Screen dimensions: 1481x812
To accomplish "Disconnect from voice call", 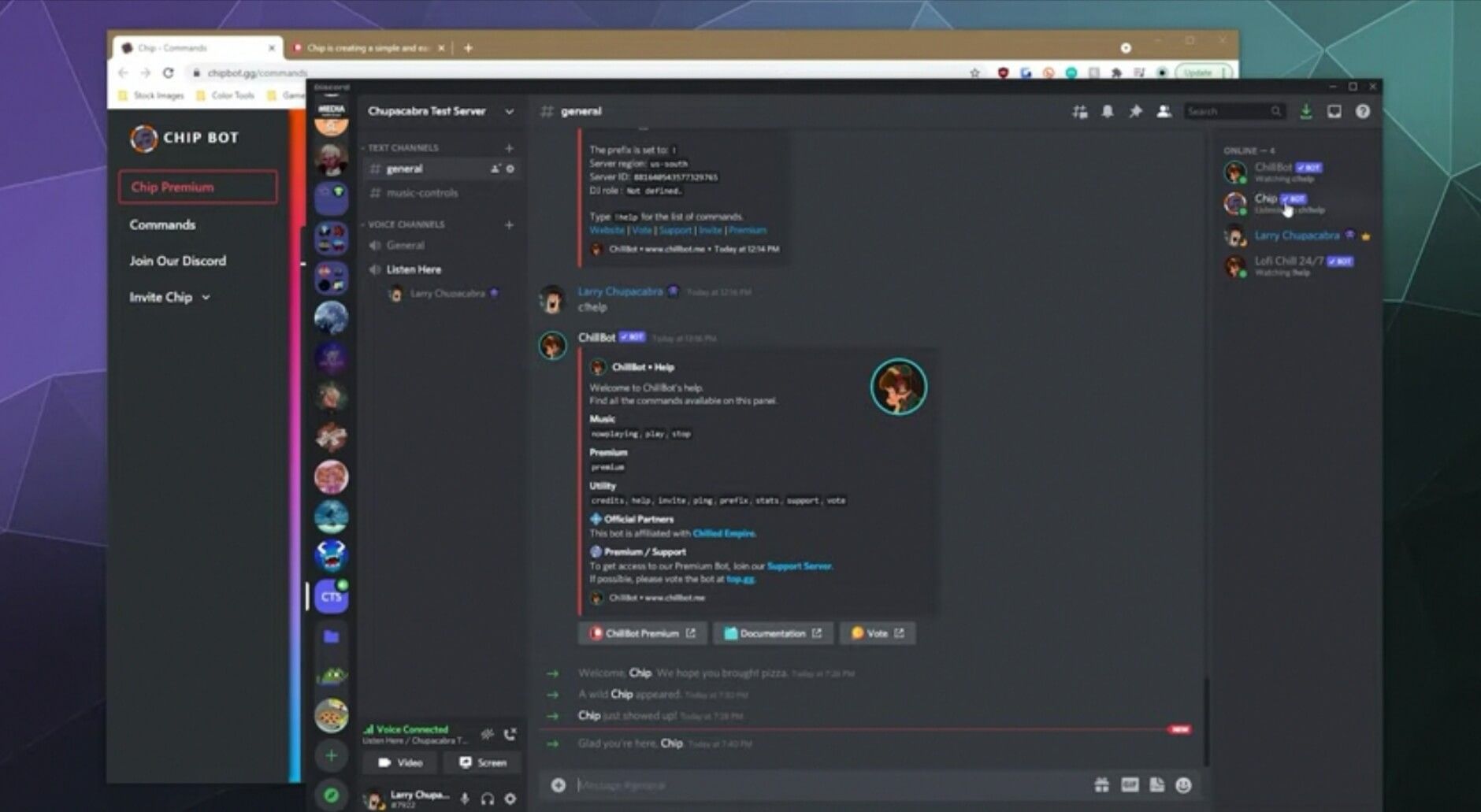I will pos(510,734).
